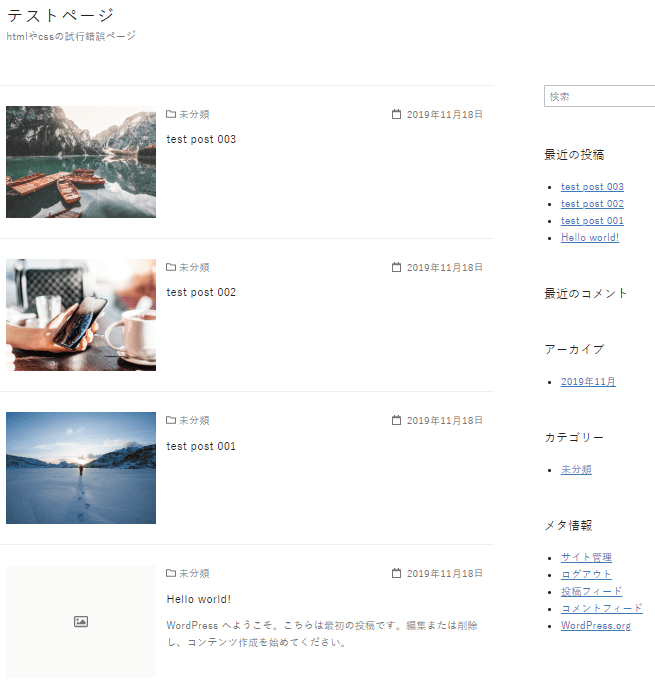The height and width of the screenshot is (681, 655).
Task: Click the calendar icon on the test post 002 row
Action: [396, 267]
